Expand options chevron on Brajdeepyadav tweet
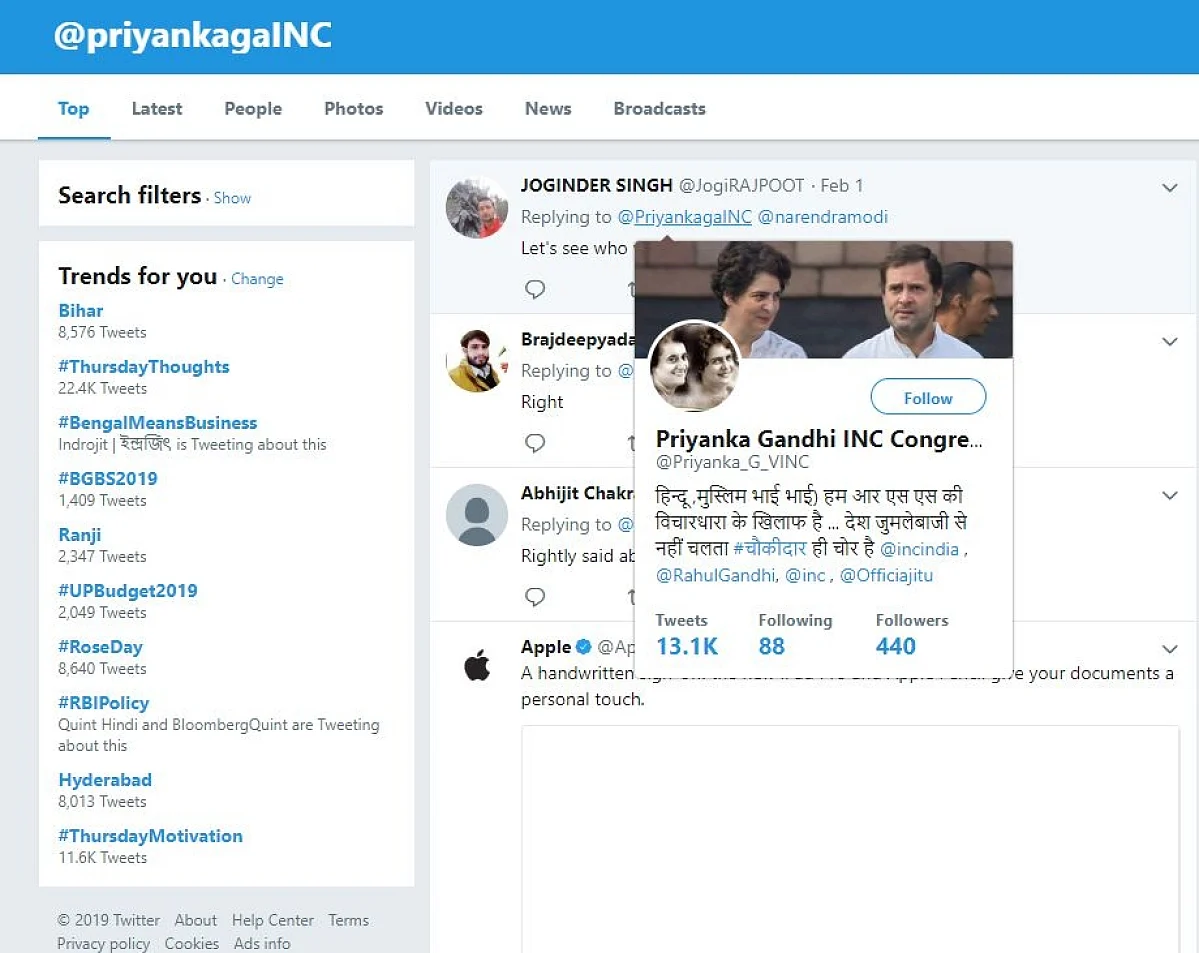 click(1169, 341)
